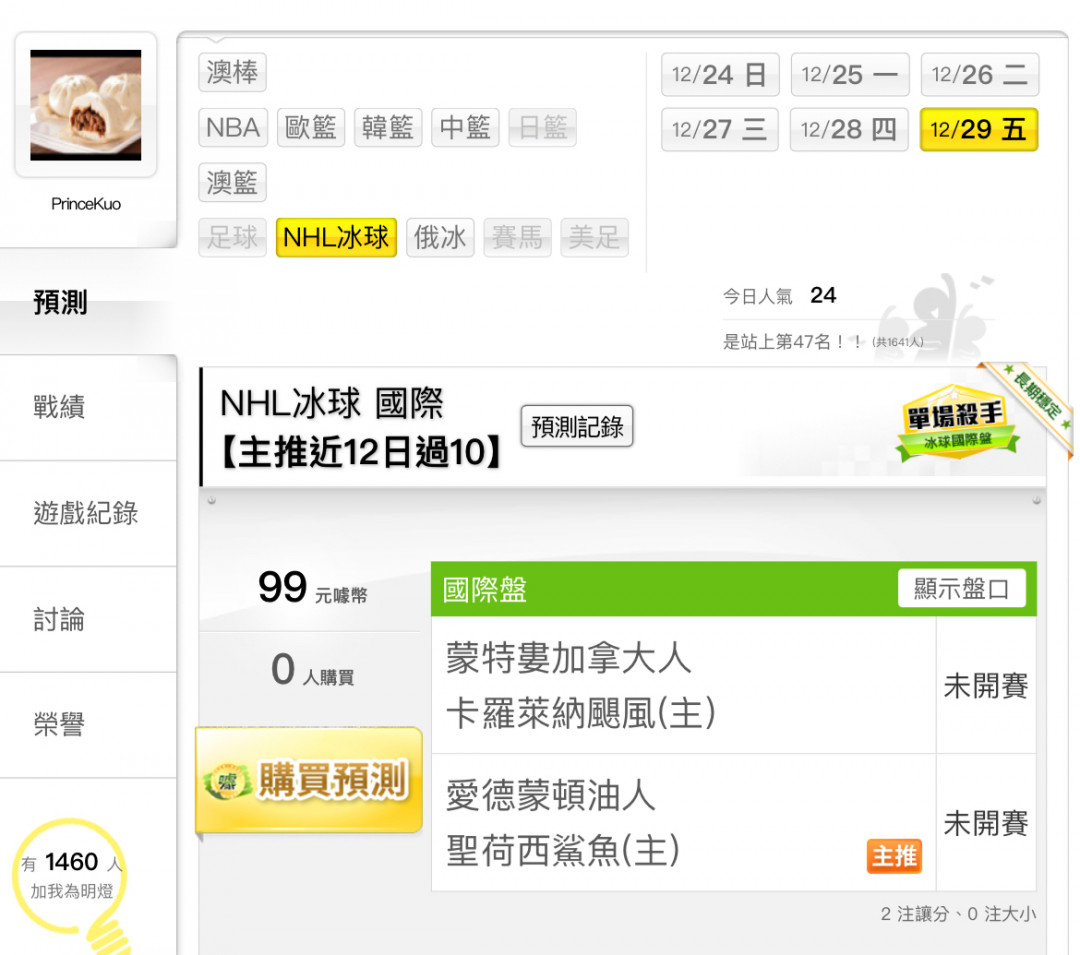
Task: Select the 俄冰 league filter
Action: [x=440, y=238]
